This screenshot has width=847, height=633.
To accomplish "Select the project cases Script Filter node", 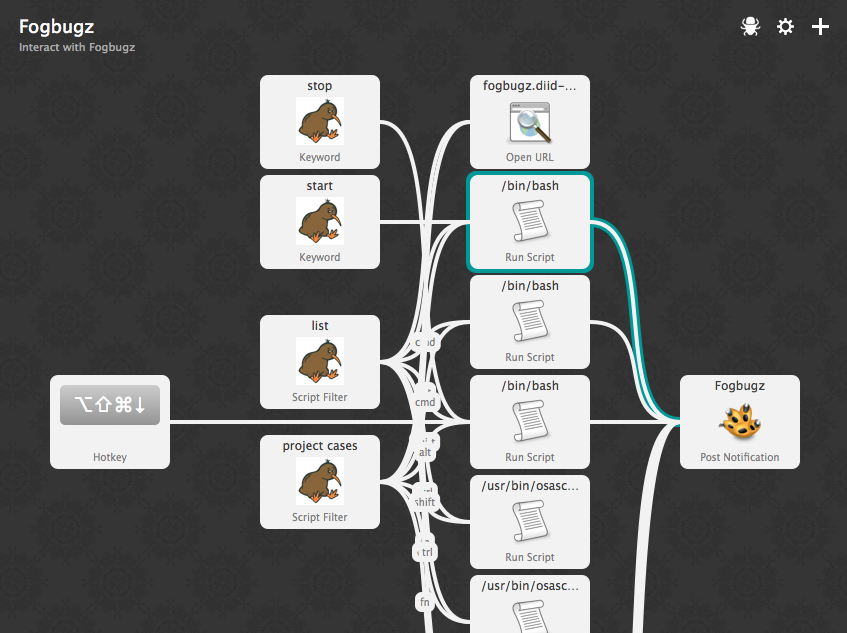I will [320, 482].
